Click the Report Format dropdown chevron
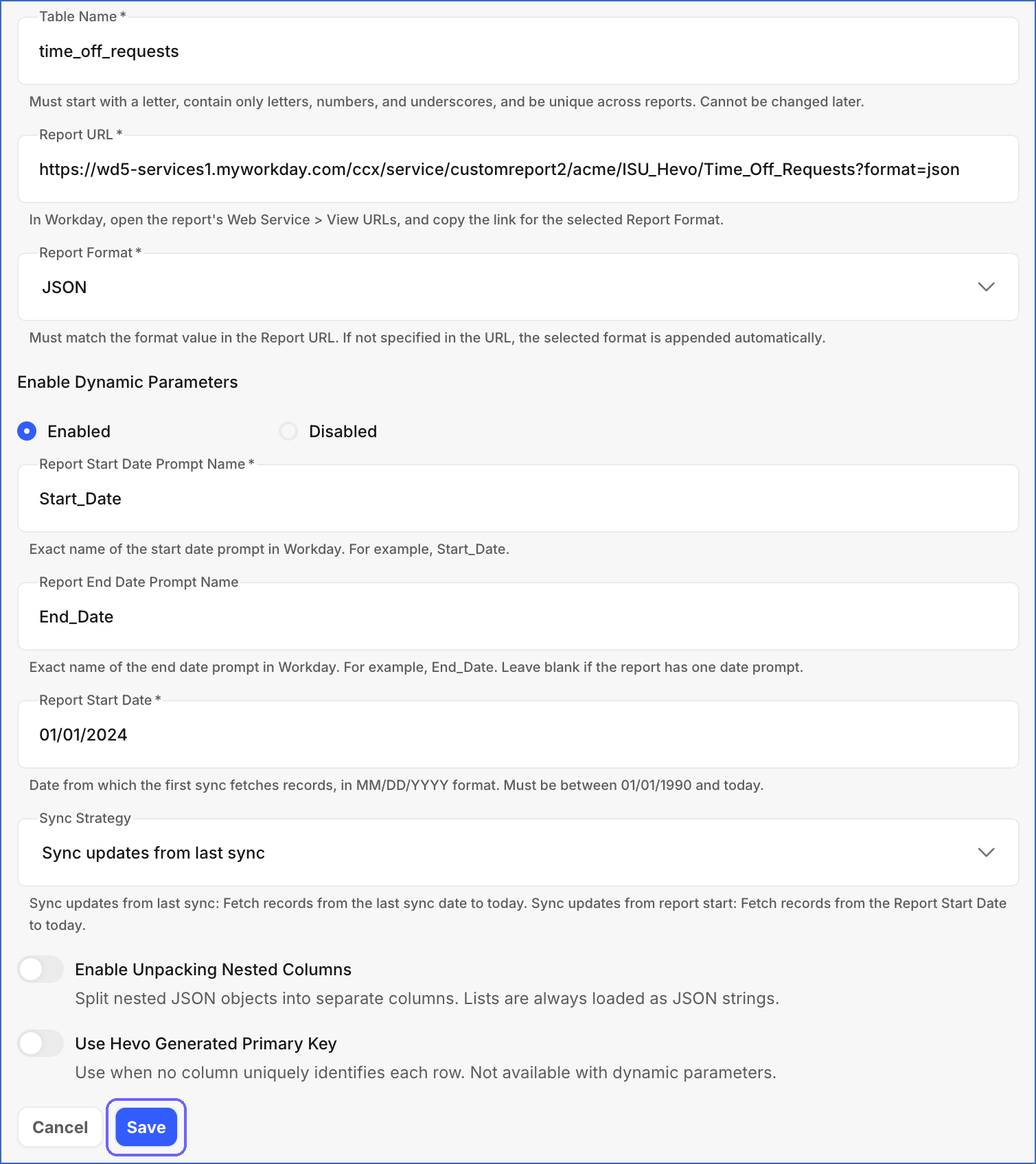Screen dimensions: 1036x1164 (x=986, y=287)
